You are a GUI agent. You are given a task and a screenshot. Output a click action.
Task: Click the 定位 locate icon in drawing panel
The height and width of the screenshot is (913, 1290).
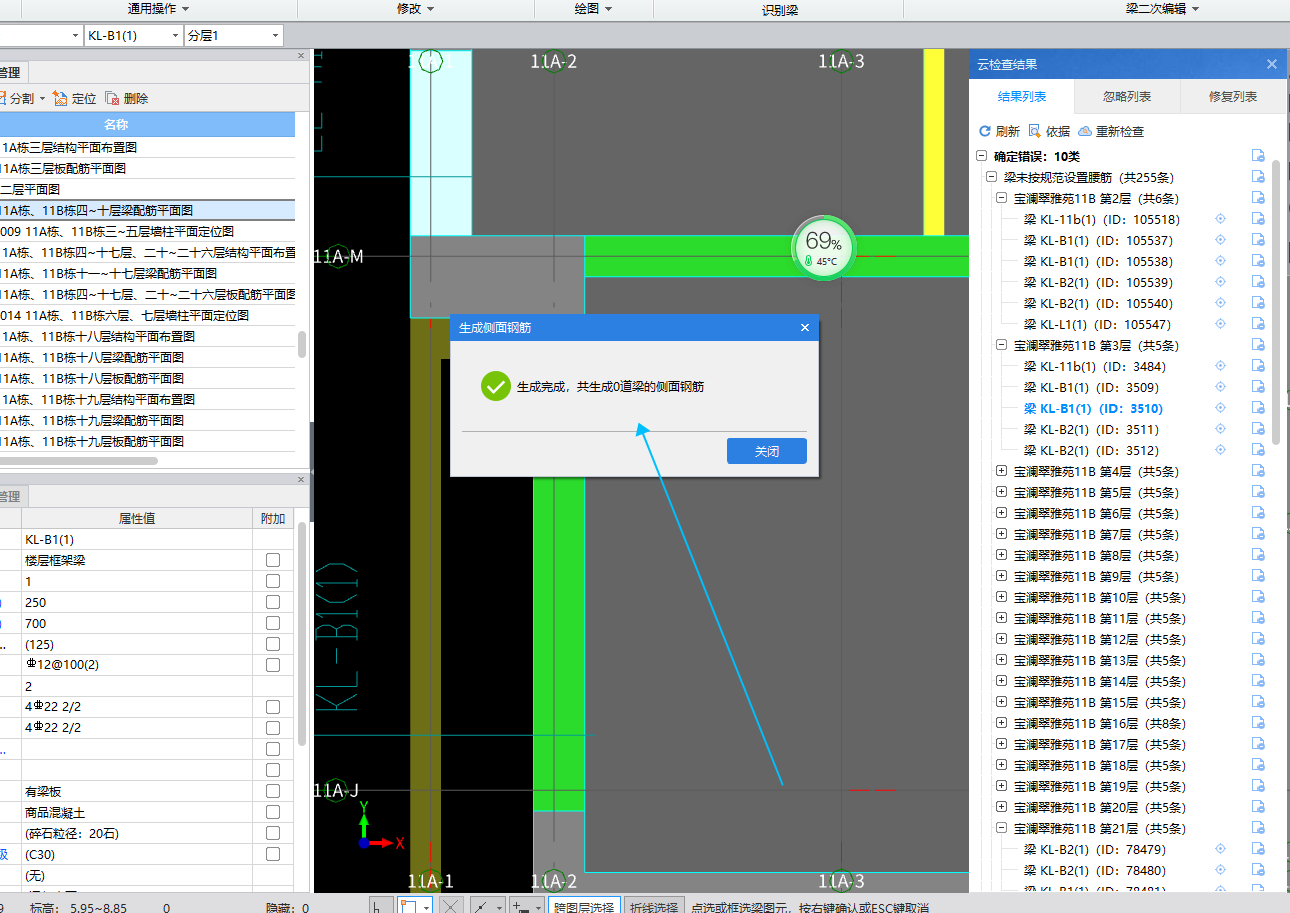[x=60, y=98]
